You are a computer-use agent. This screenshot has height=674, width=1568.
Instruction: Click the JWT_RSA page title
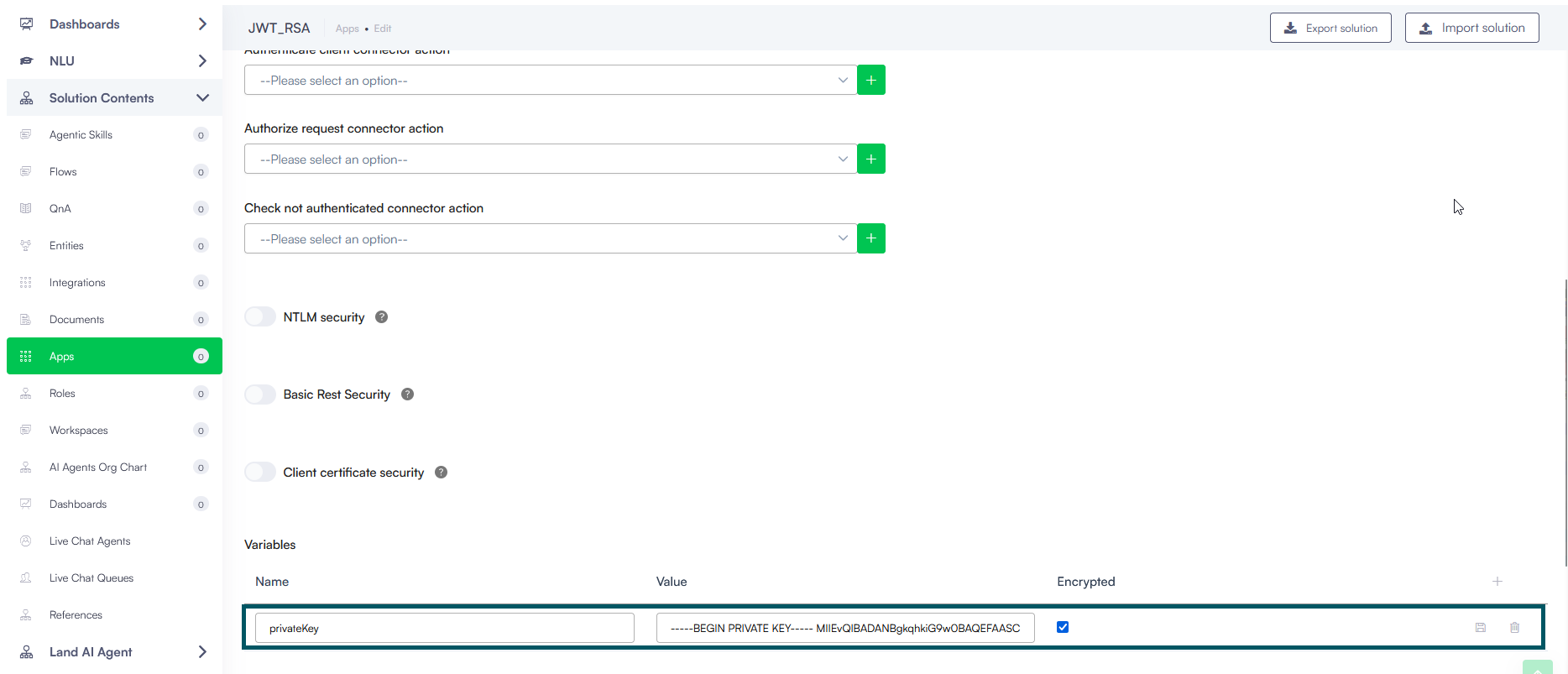click(x=279, y=28)
